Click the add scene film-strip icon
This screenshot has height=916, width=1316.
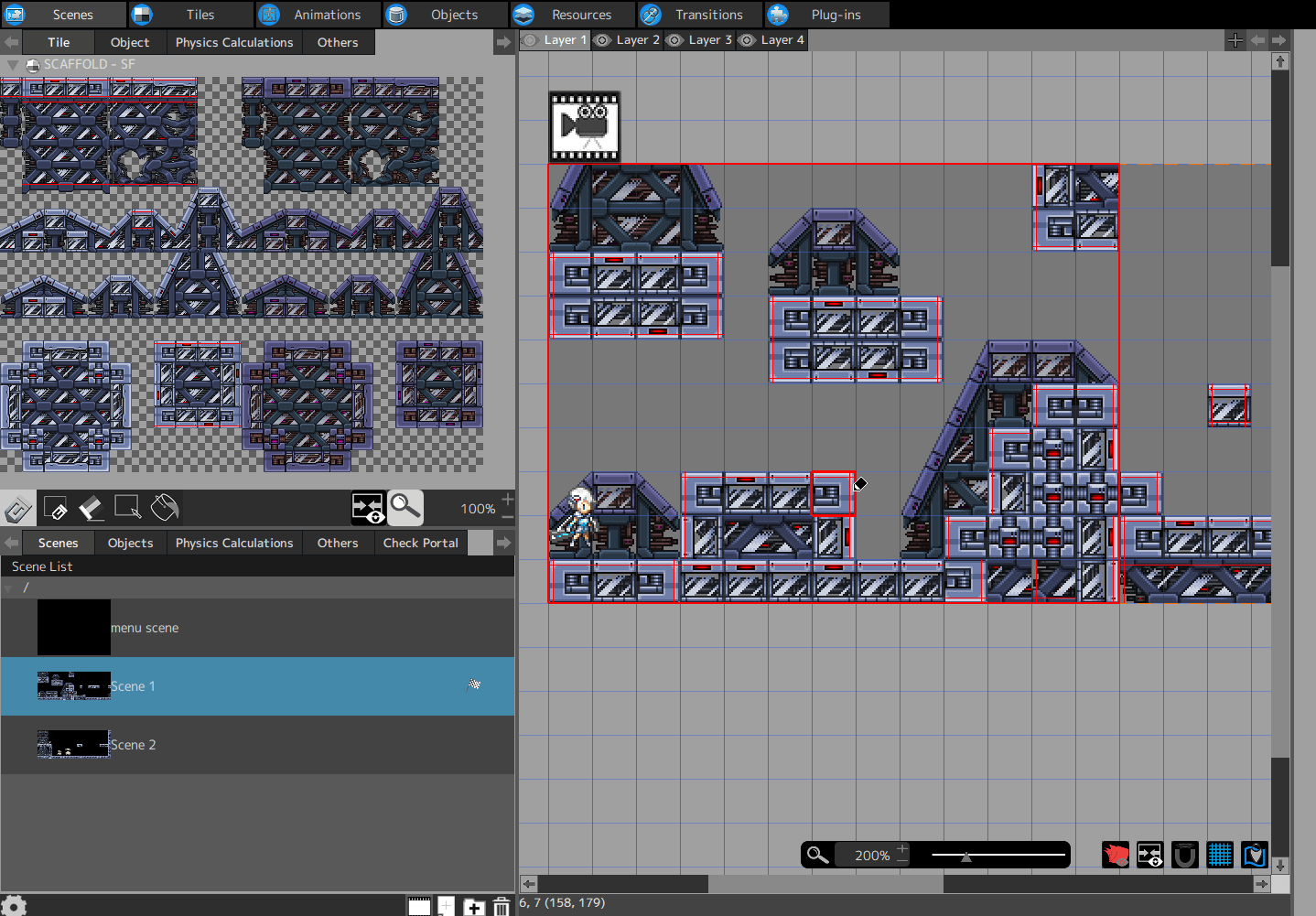(419, 906)
